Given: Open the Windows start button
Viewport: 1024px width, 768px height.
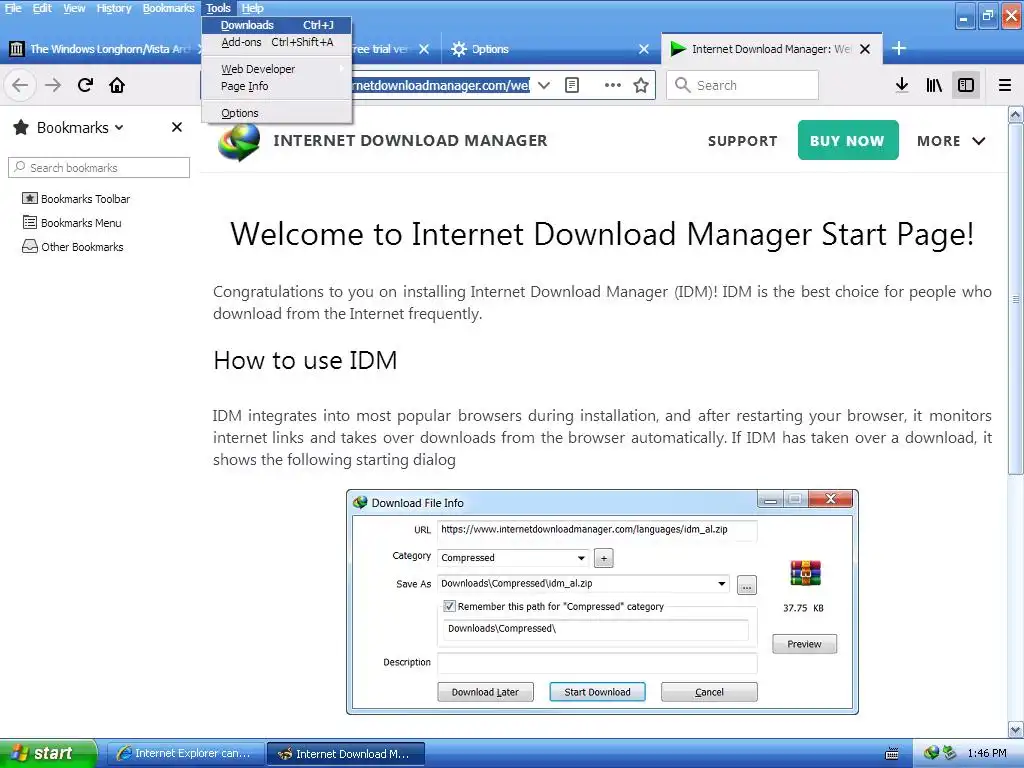Looking at the screenshot, I should pos(48,753).
